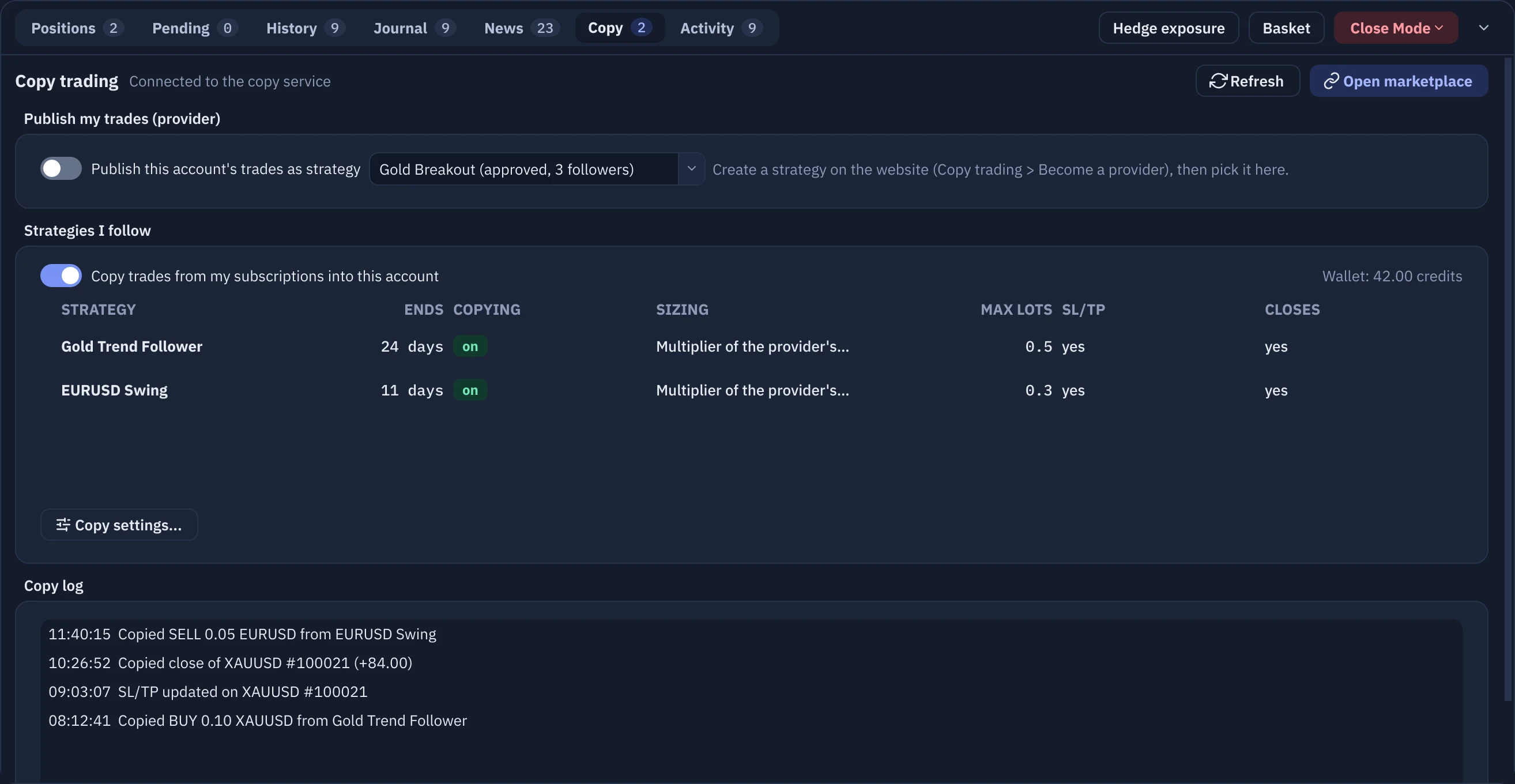Toggle the on badge for Gold Trend Follower
The image size is (1515, 784).
click(x=470, y=346)
